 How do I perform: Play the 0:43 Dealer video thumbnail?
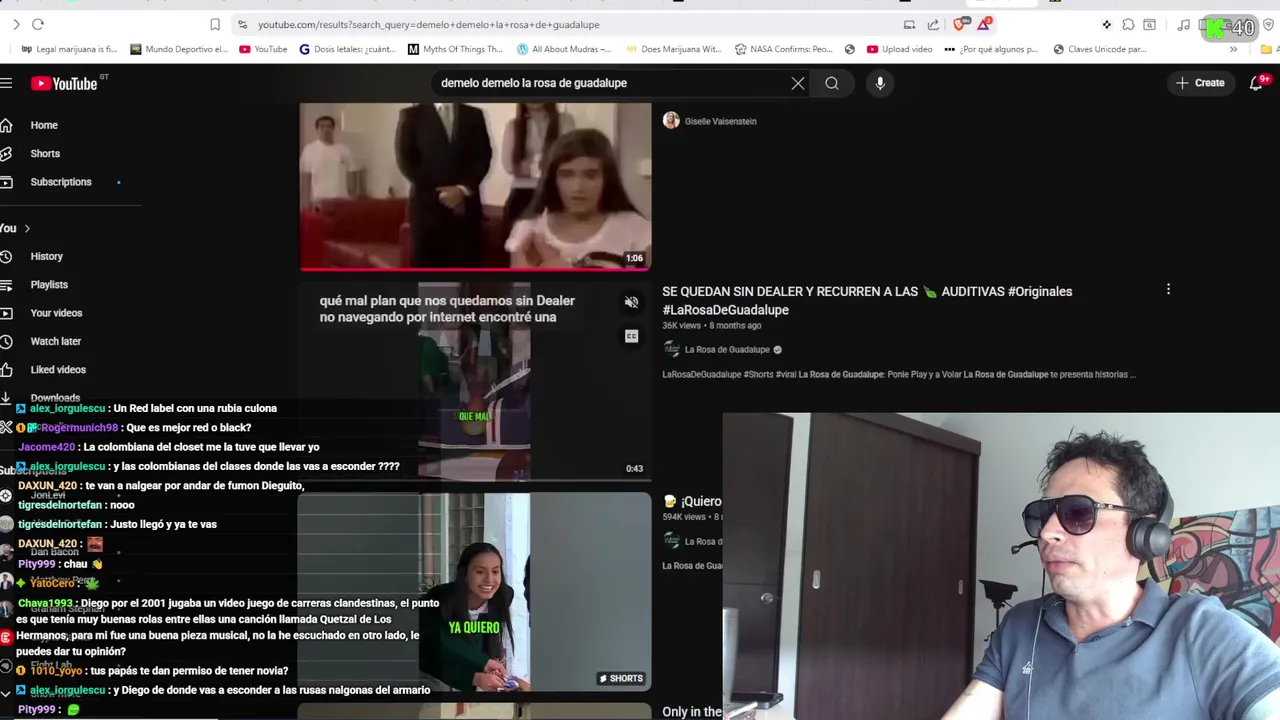(x=475, y=381)
